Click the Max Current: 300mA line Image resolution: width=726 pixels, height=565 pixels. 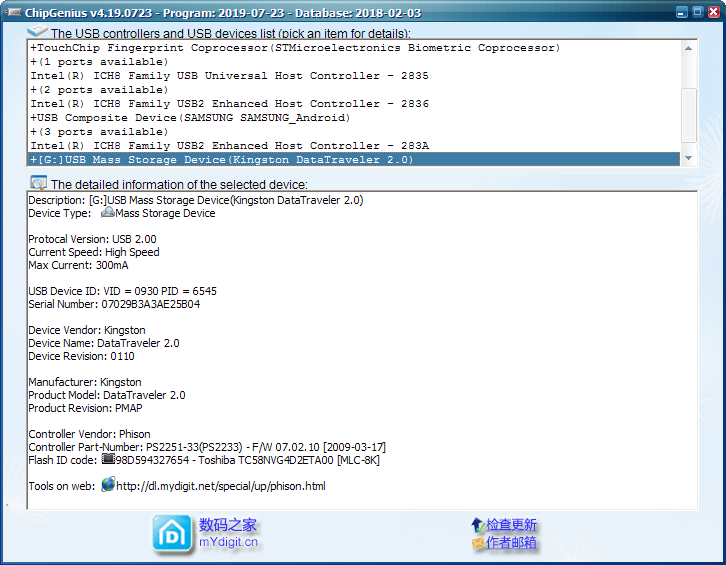point(78,265)
